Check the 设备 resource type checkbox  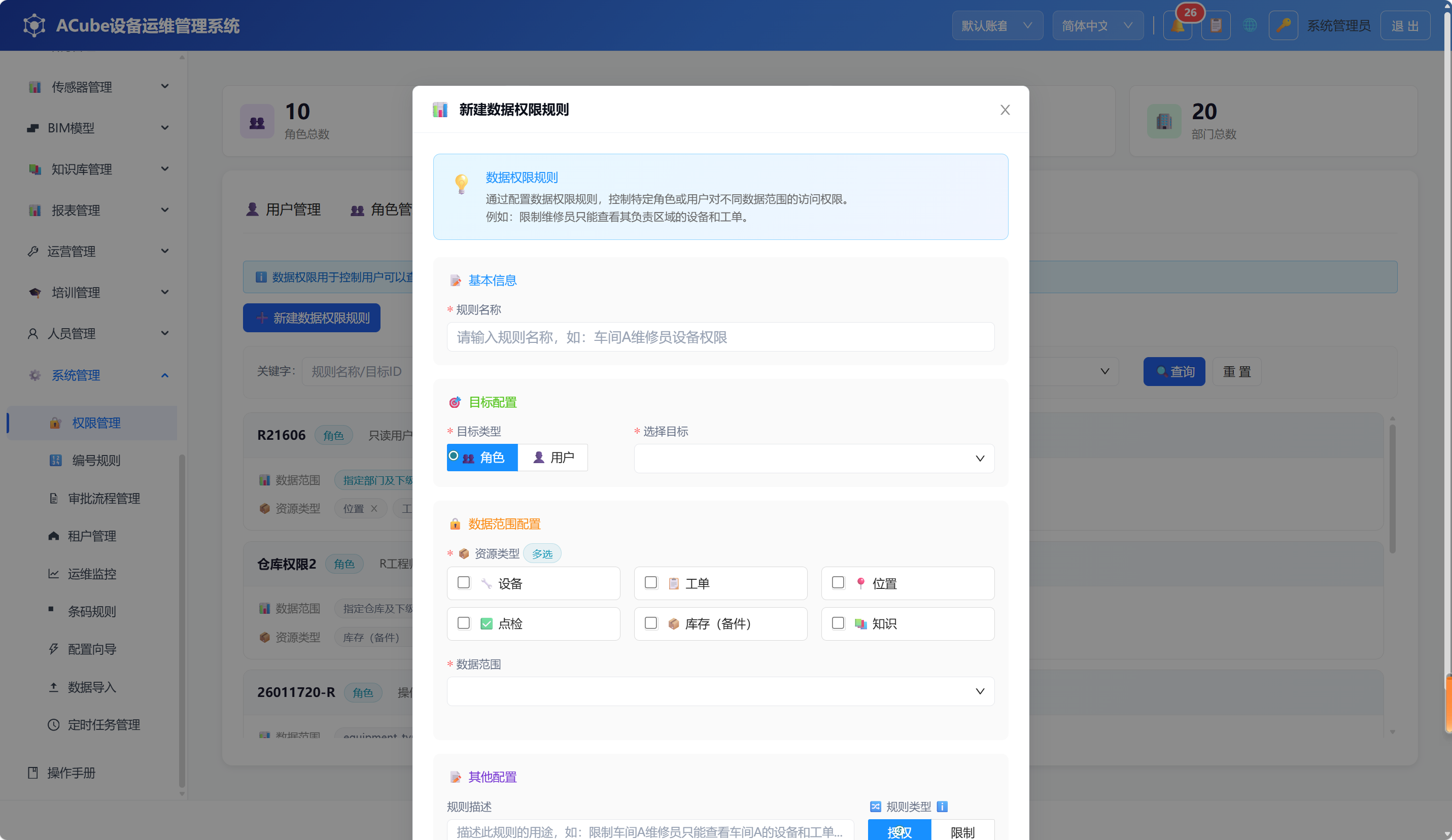[x=463, y=582]
